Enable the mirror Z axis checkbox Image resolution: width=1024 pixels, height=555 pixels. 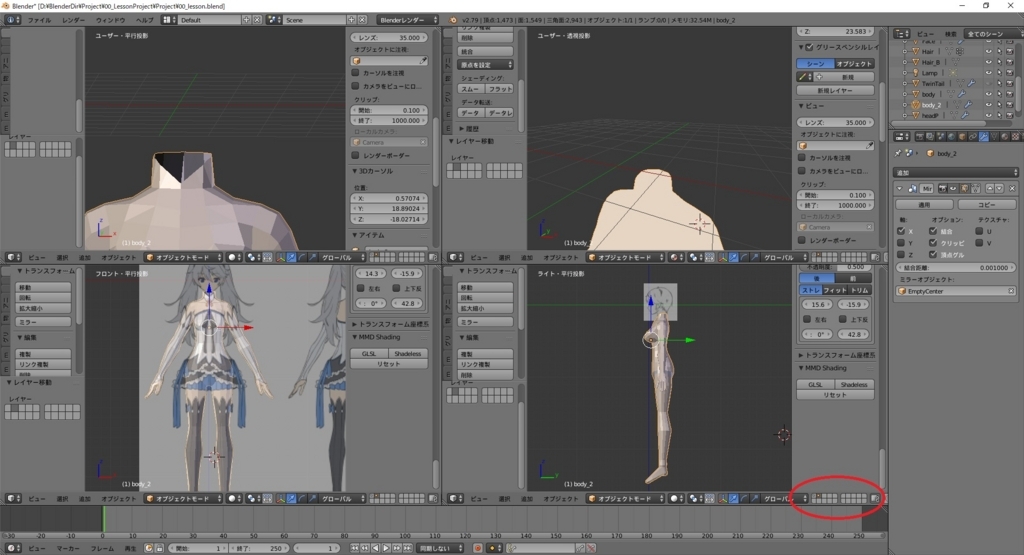click(901, 255)
